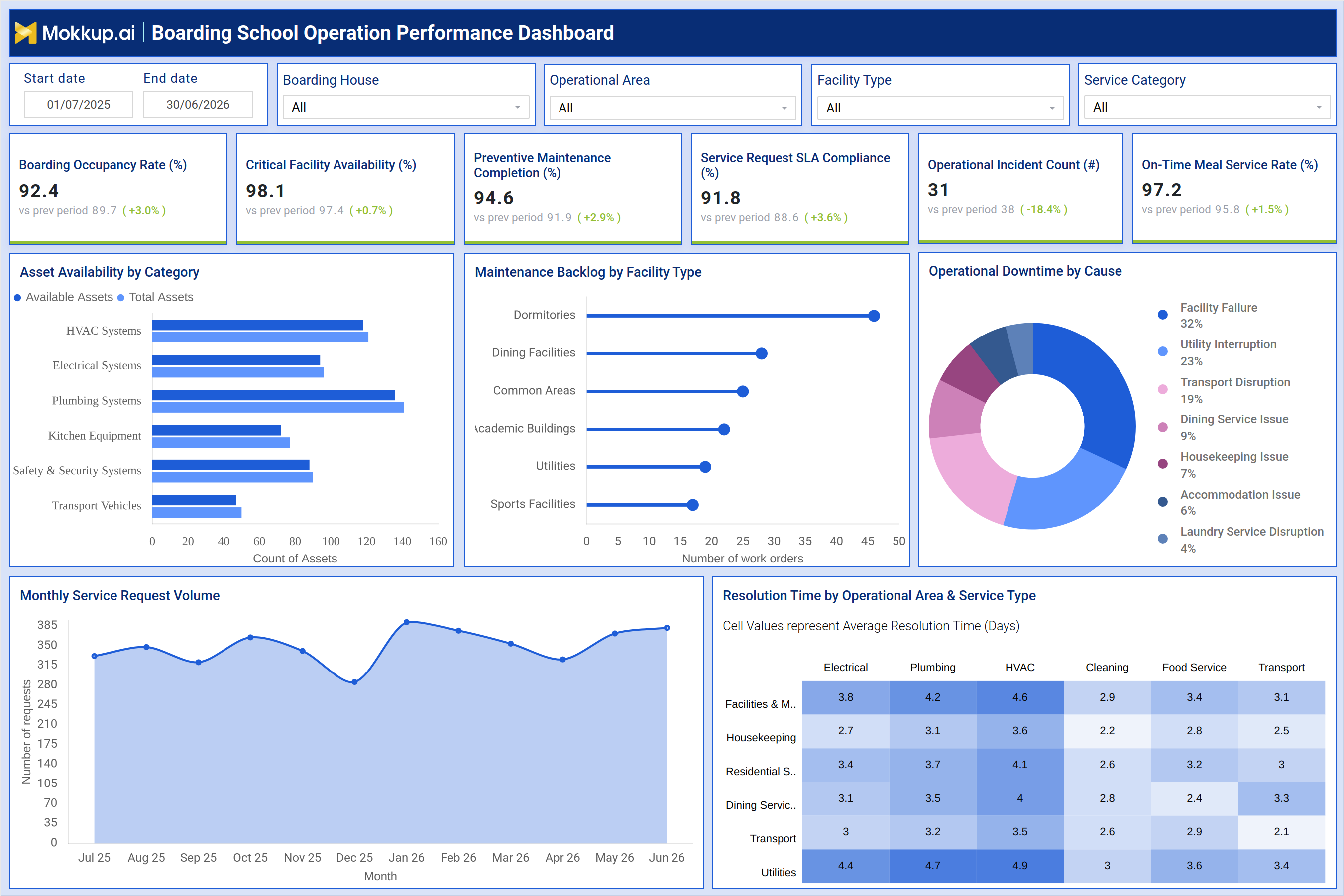This screenshot has height=896, width=1344.
Task: Click the Dining Facilities lollipop endpoint
Action: (761, 354)
